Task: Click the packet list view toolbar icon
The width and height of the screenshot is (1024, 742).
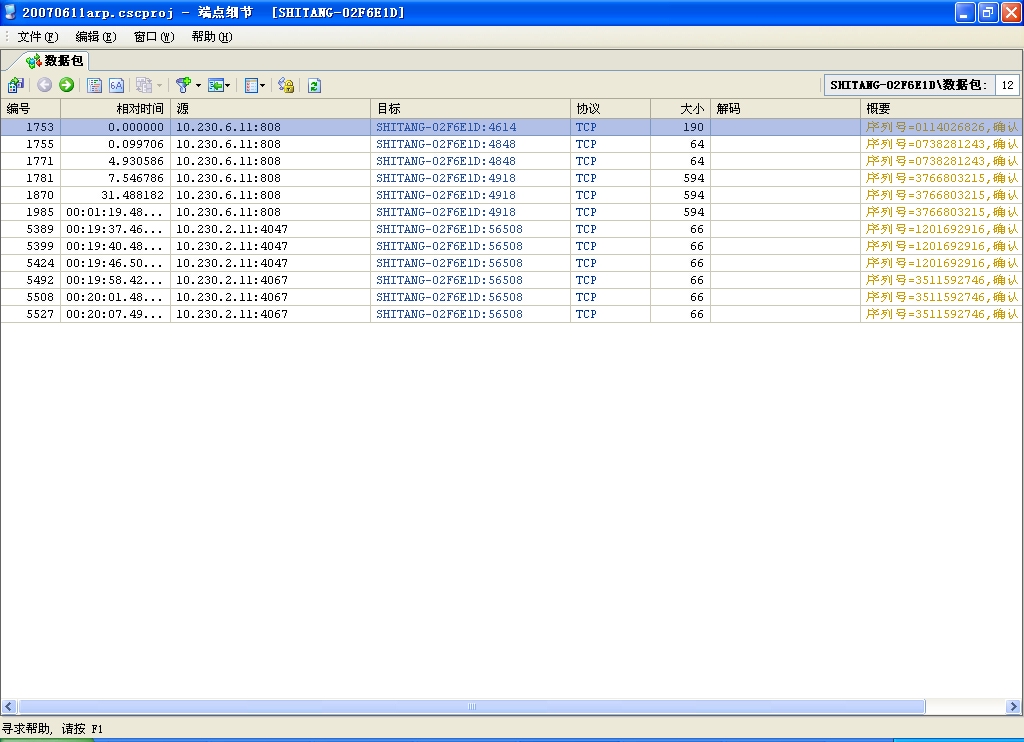Action: click(x=95, y=86)
